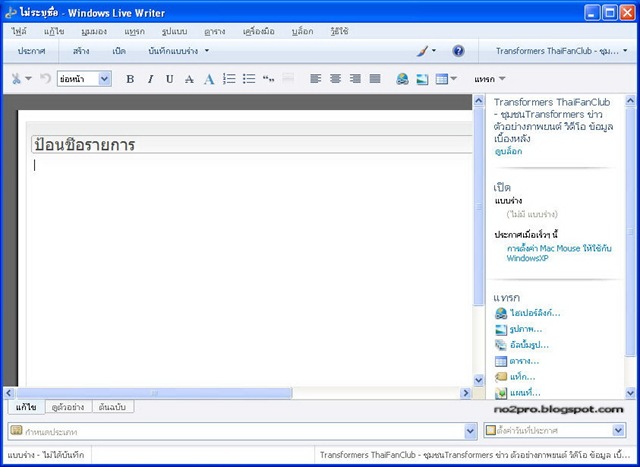Screen dimensions: 640x467
Task: Click the ประกาศ publish button
Action: (x=31, y=51)
